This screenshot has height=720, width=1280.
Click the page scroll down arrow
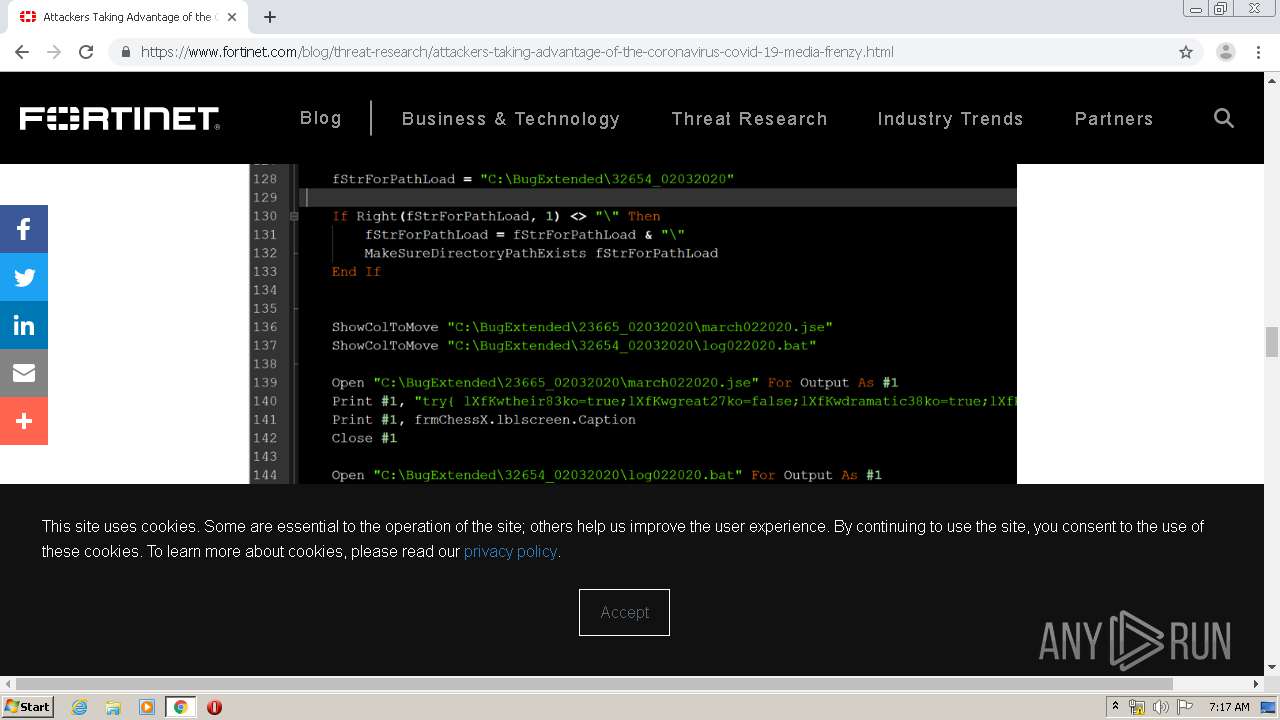click(1272, 667)
